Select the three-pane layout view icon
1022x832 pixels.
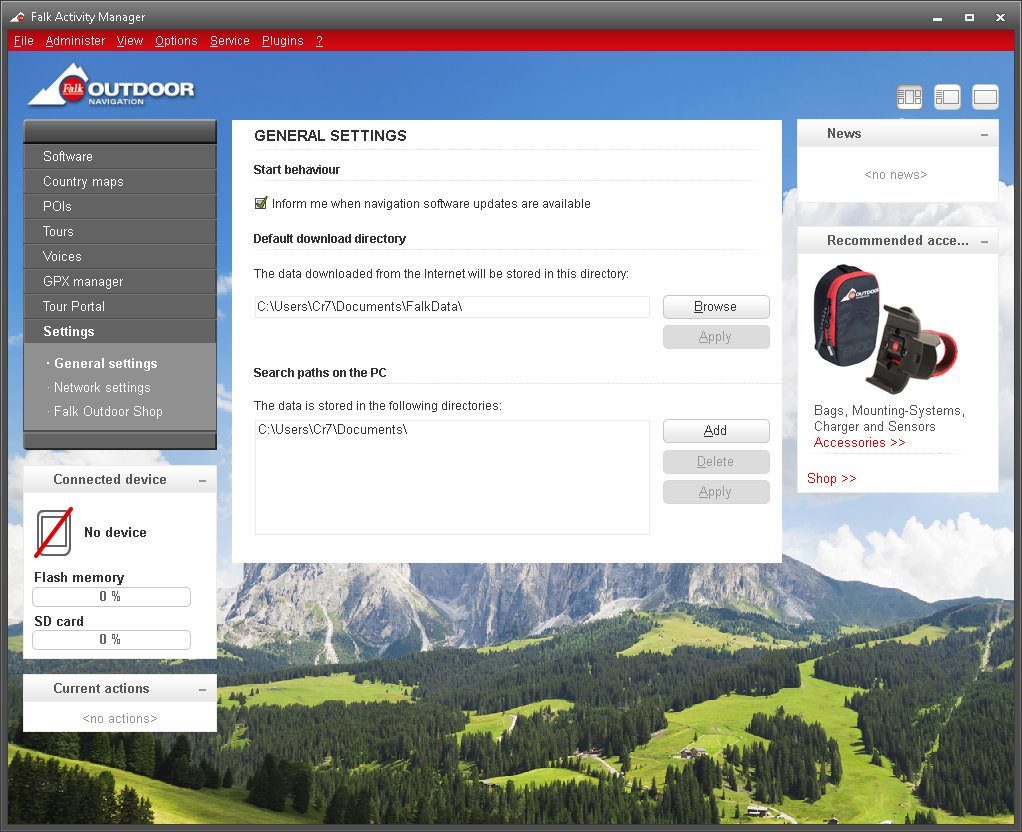909,96
